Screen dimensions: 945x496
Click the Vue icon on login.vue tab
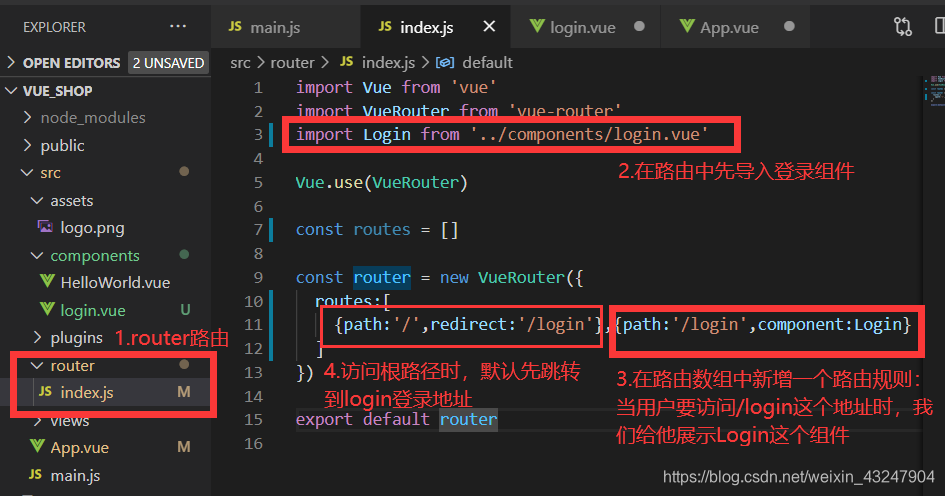click(537, 27)
